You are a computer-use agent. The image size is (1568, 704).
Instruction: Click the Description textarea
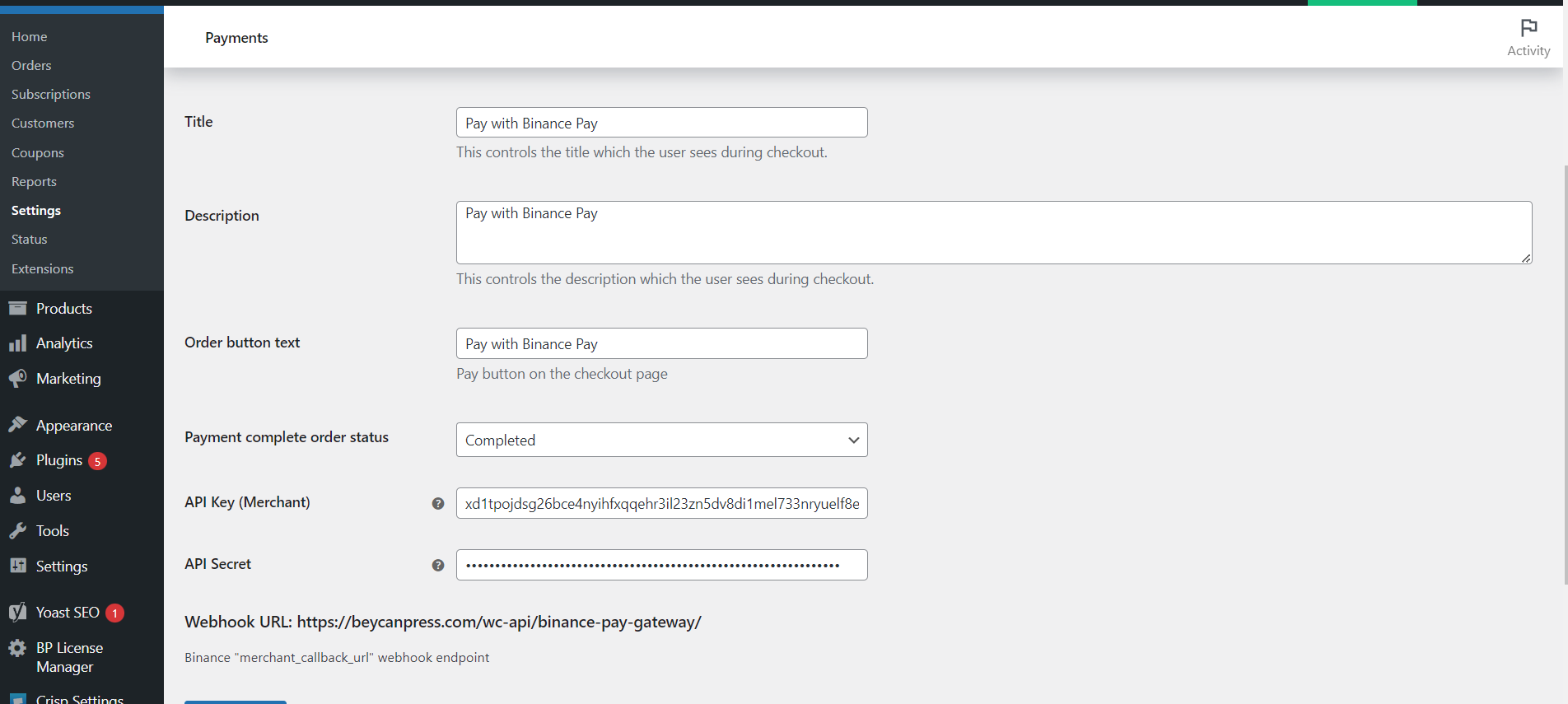coord(993,232)
